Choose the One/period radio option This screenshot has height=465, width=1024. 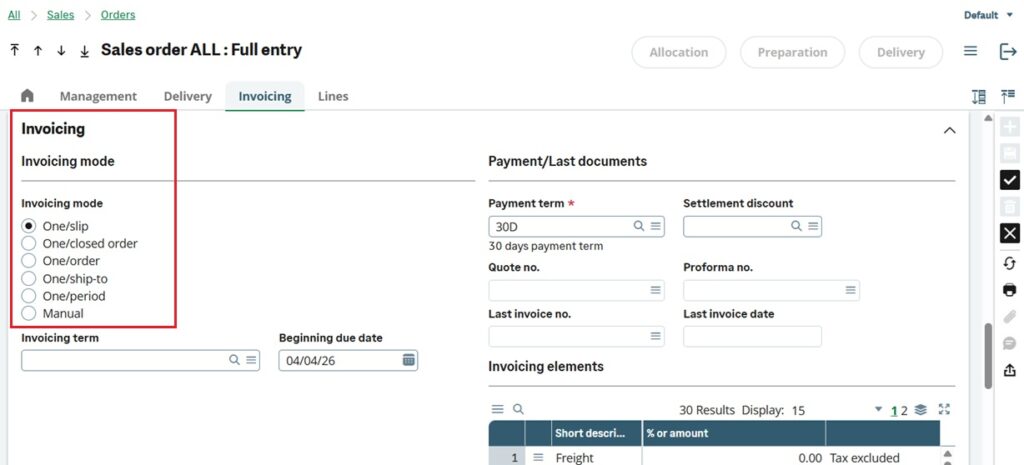coord(29,296)
